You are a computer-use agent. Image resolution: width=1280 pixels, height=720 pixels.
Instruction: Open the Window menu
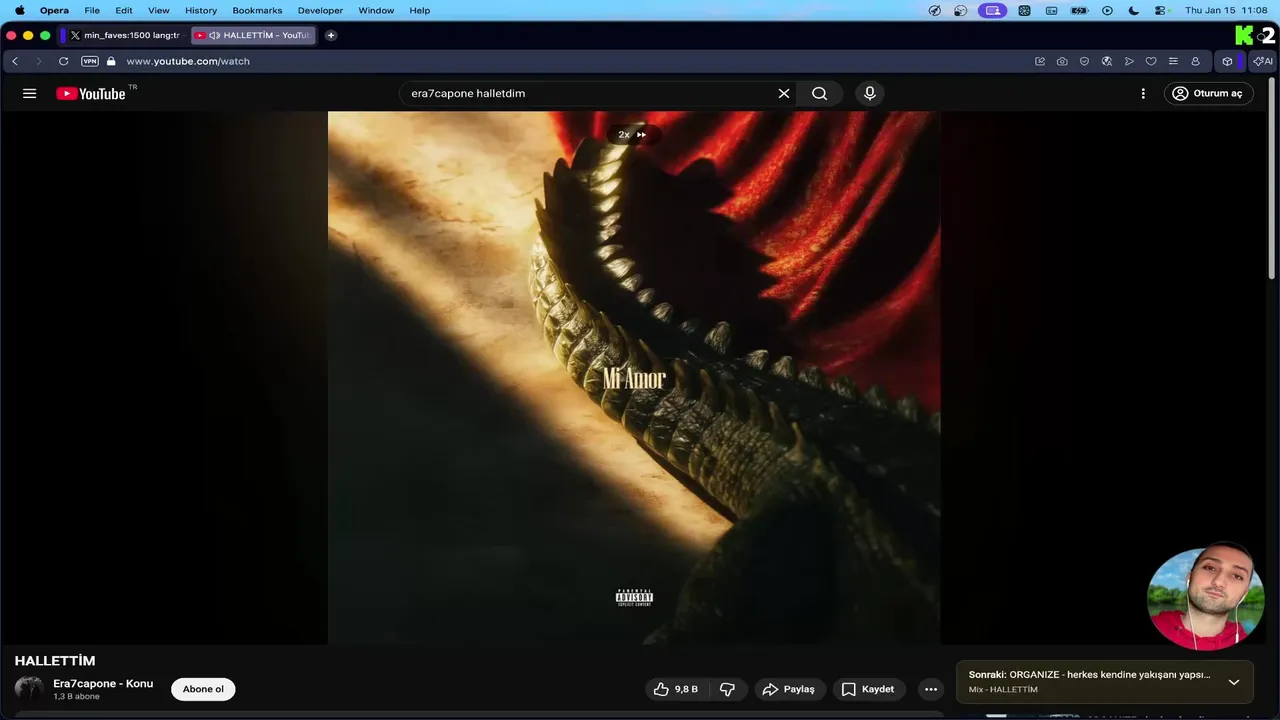point(376,10)
